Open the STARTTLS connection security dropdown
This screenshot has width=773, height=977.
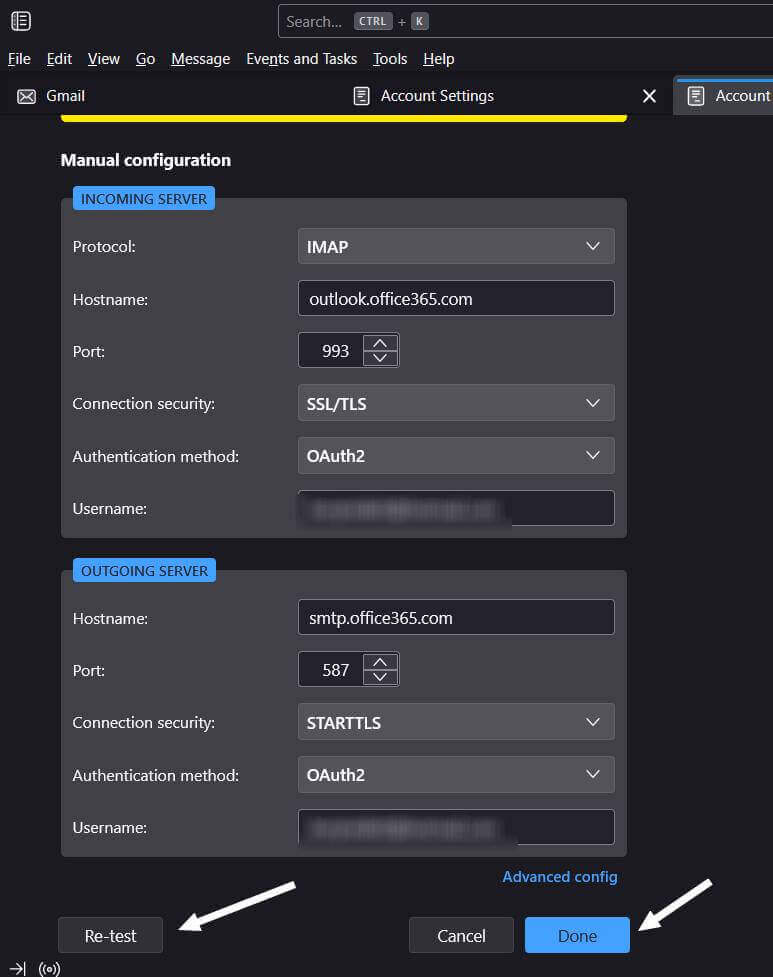pos(456,722)
